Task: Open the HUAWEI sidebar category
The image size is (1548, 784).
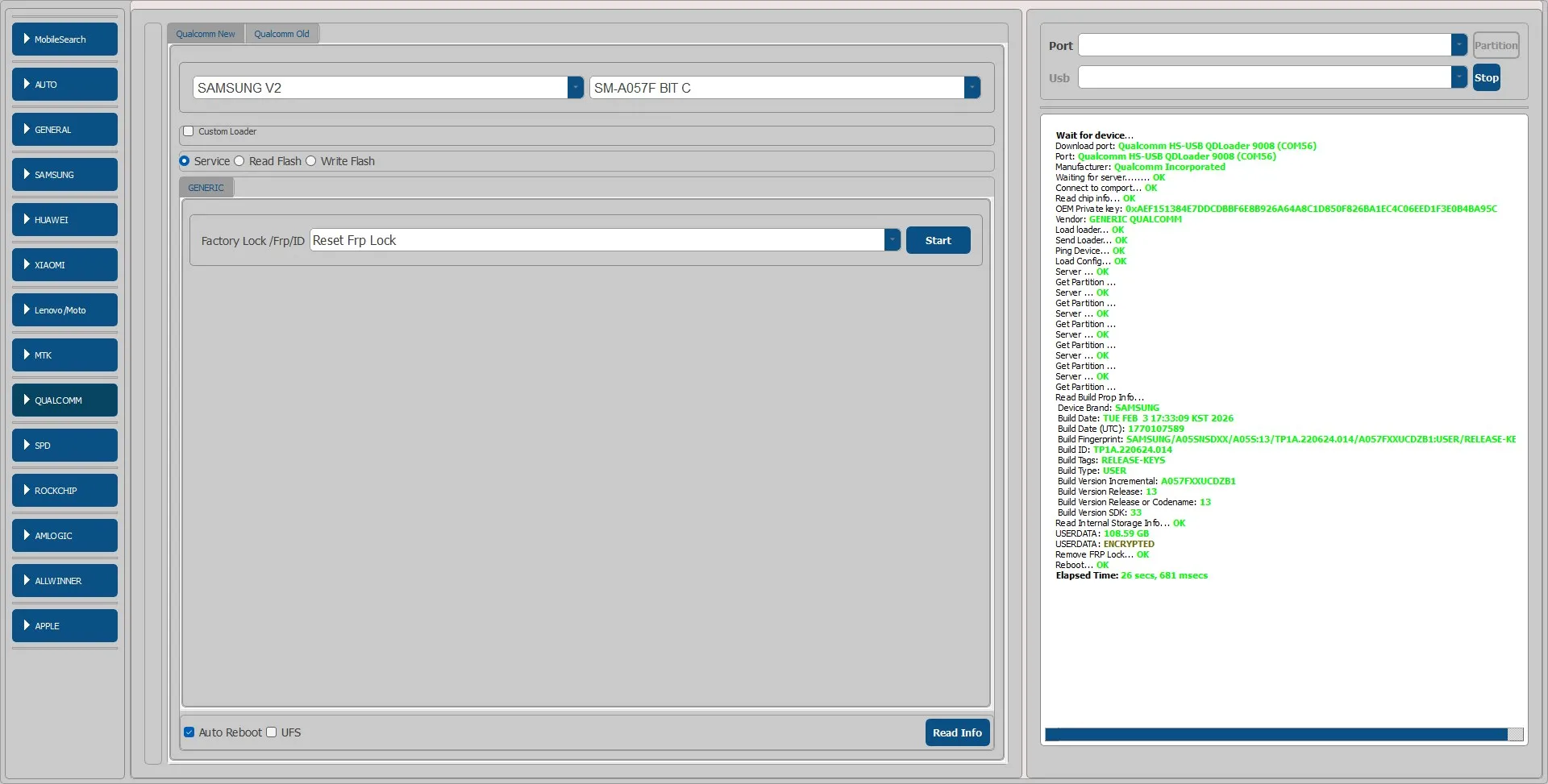Action: (64, 220)
